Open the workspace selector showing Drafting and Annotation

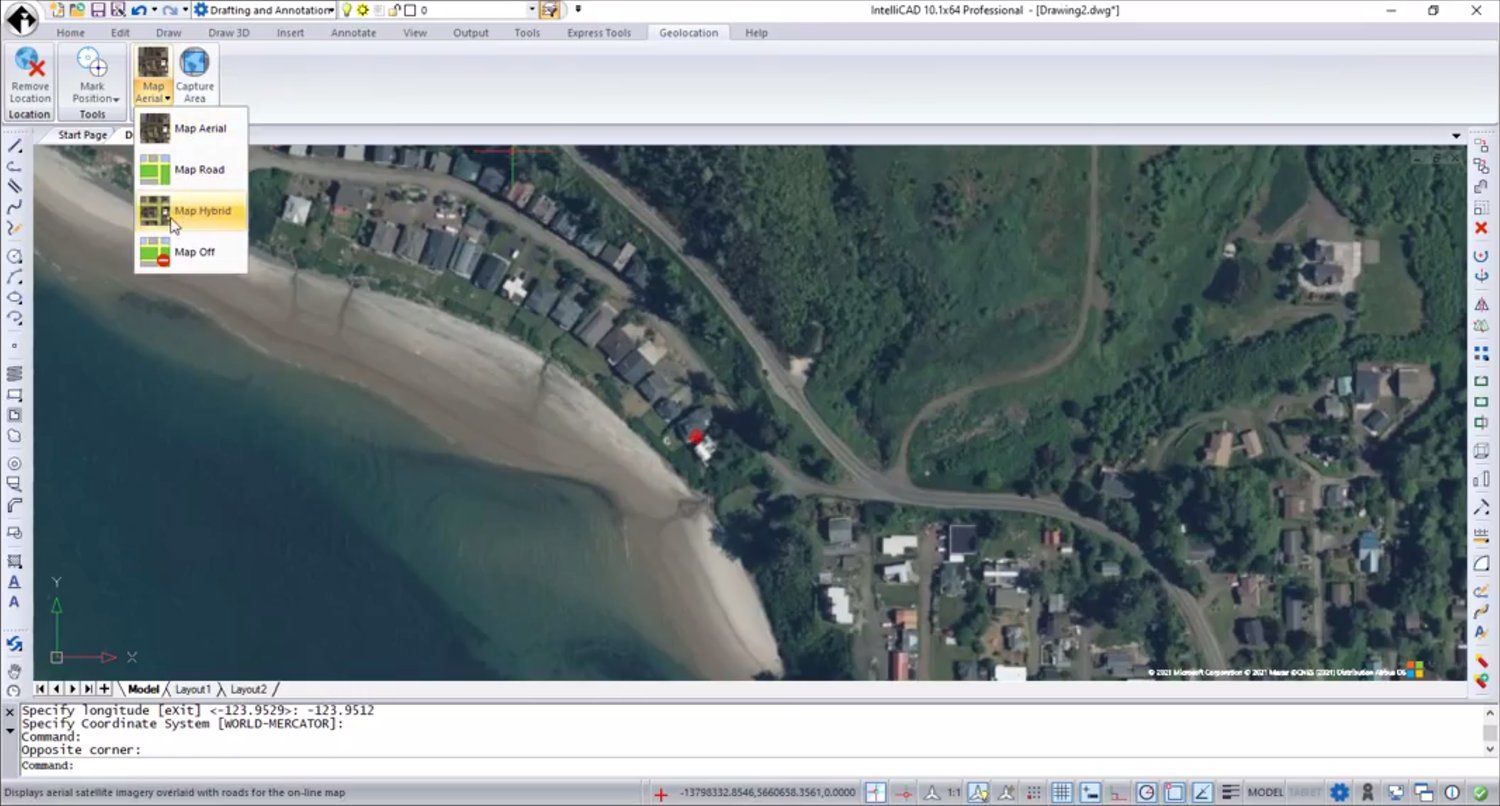(x=264, y=10)
